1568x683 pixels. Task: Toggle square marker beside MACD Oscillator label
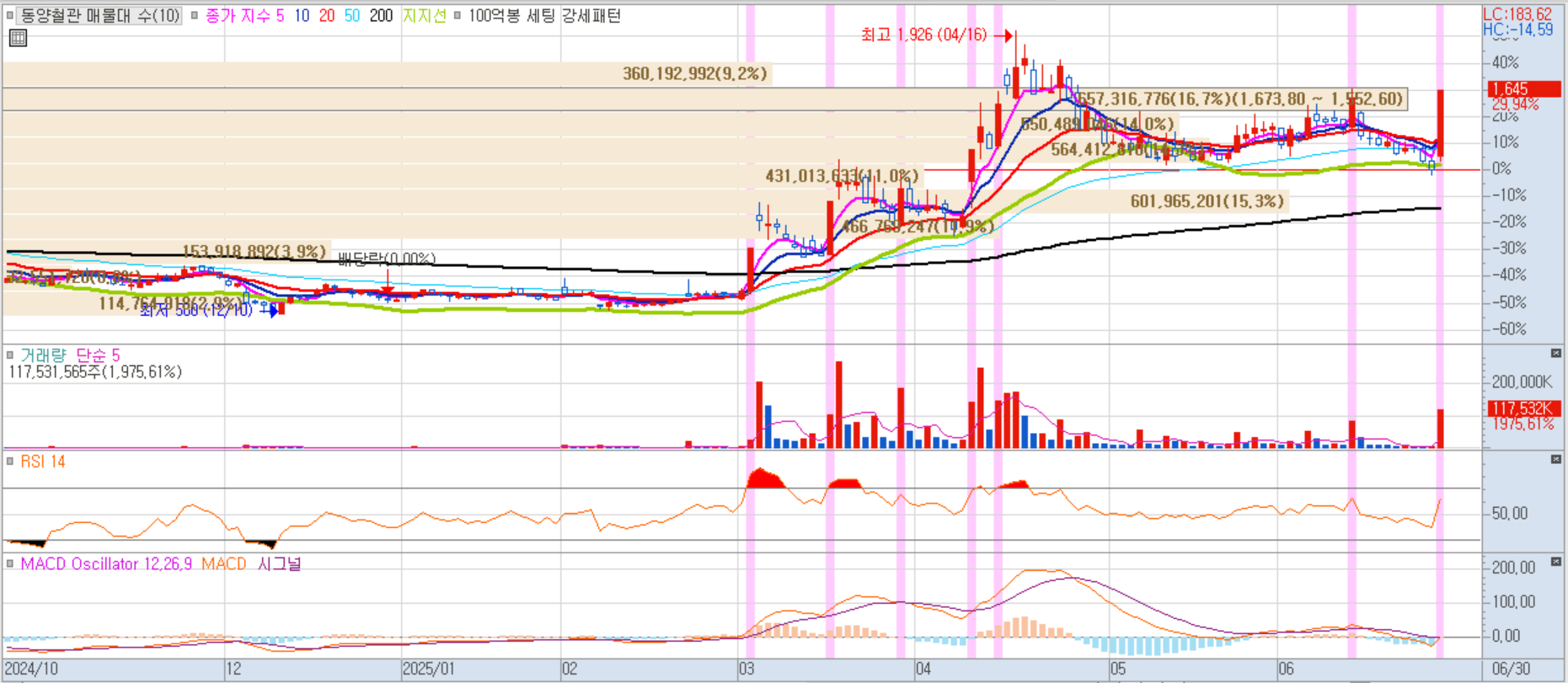click(x=10, y=563)
